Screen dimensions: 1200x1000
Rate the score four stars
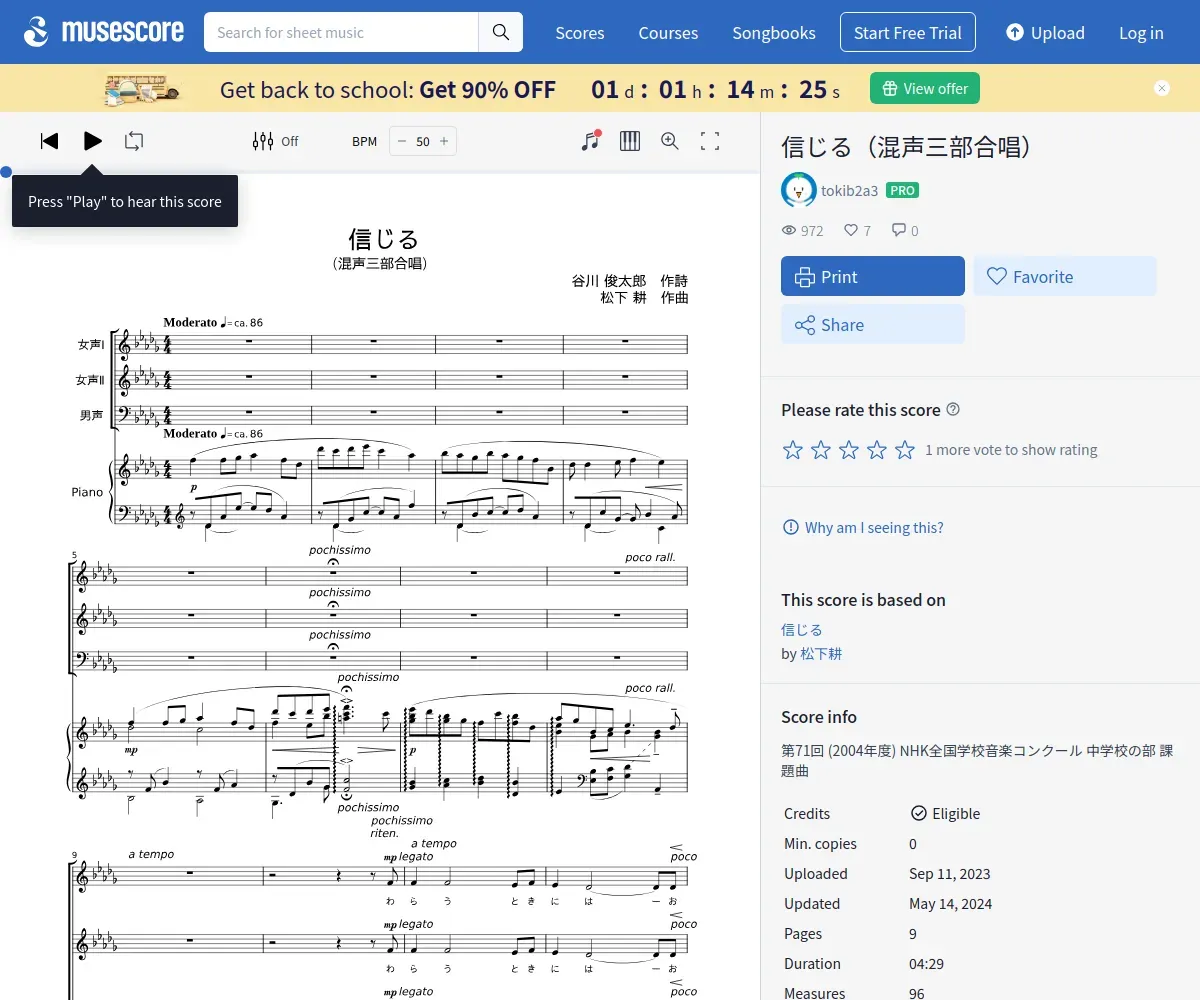coord(877,449)
